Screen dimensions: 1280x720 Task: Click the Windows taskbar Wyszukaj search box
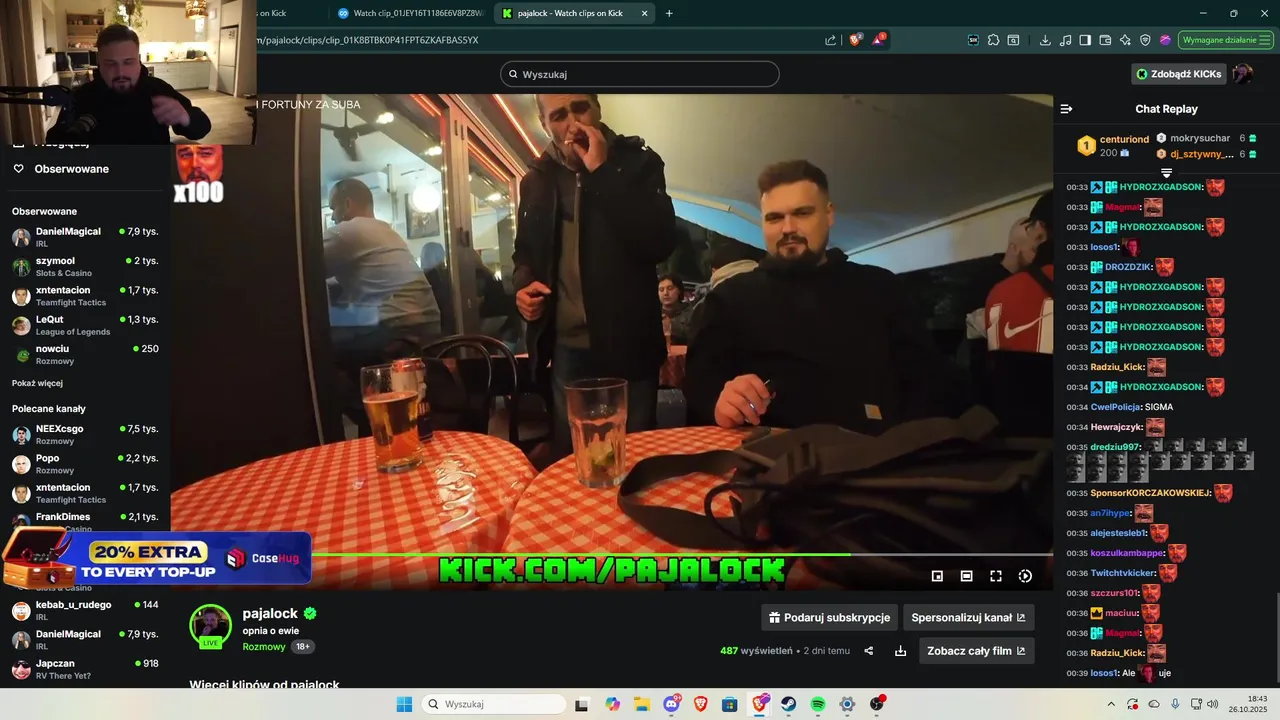[493, 704]
